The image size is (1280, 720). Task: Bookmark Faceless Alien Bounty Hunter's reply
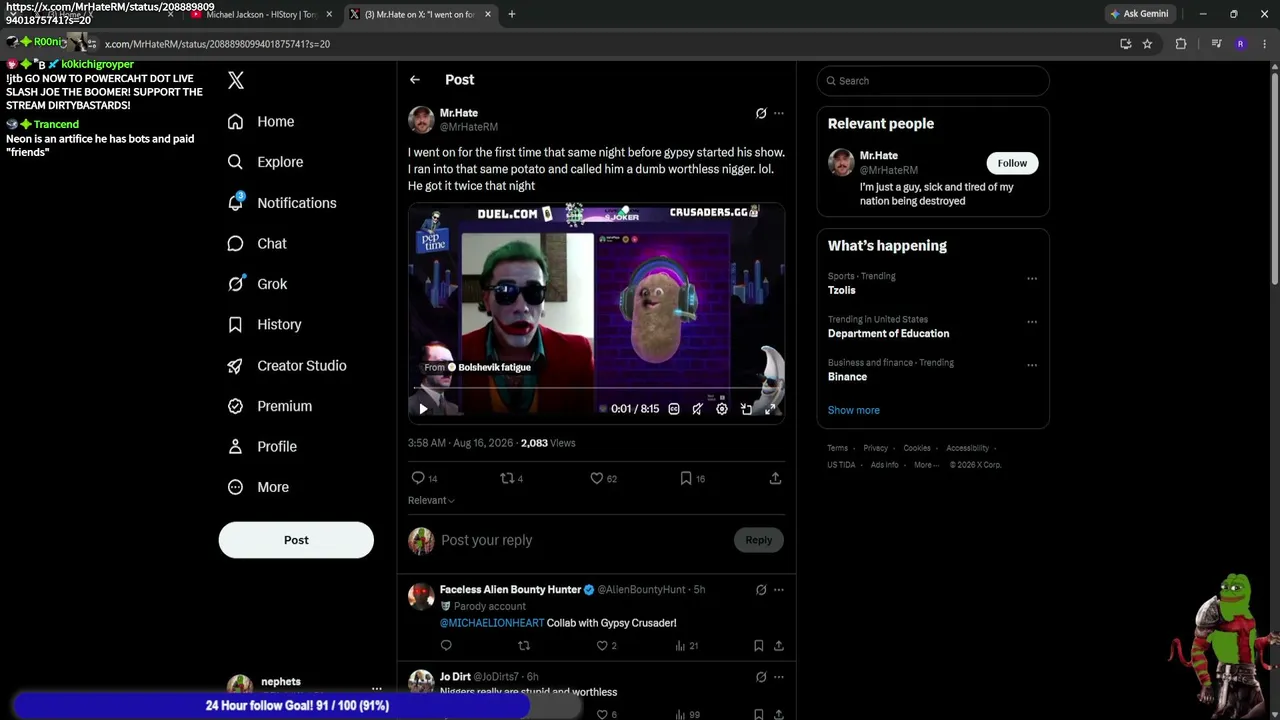(x=759, y=646)
